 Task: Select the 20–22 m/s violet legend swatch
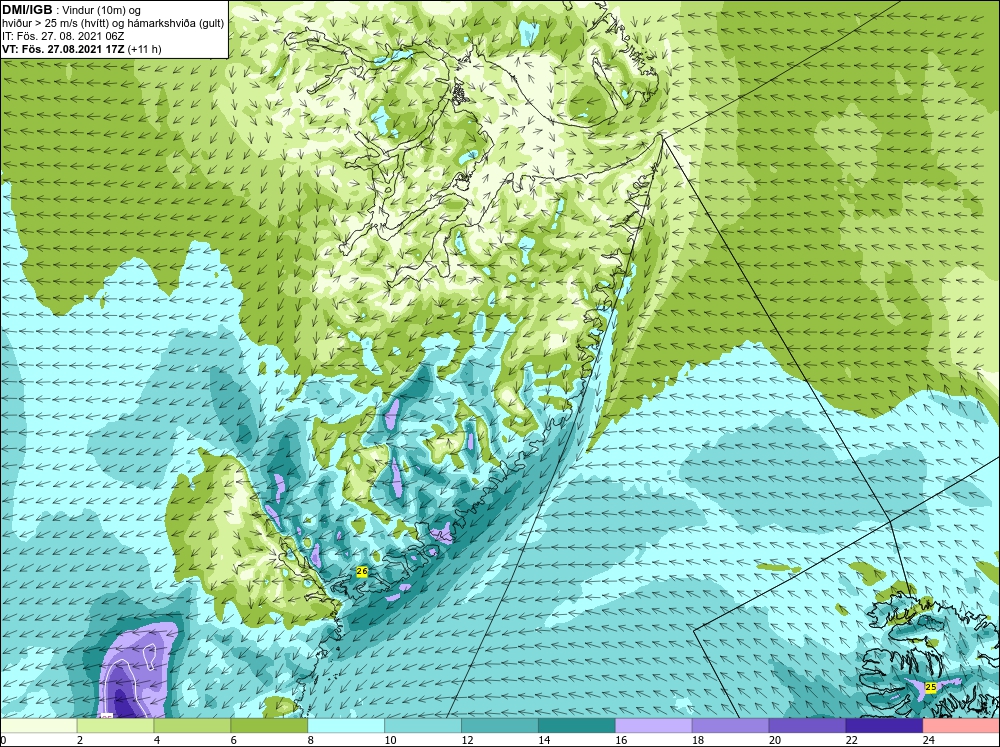807,725
